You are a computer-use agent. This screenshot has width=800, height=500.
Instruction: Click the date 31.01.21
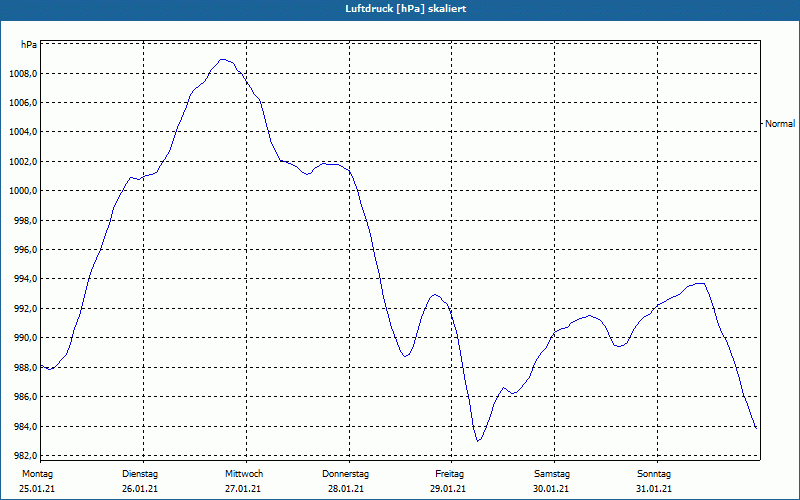[x=654, y=489]
